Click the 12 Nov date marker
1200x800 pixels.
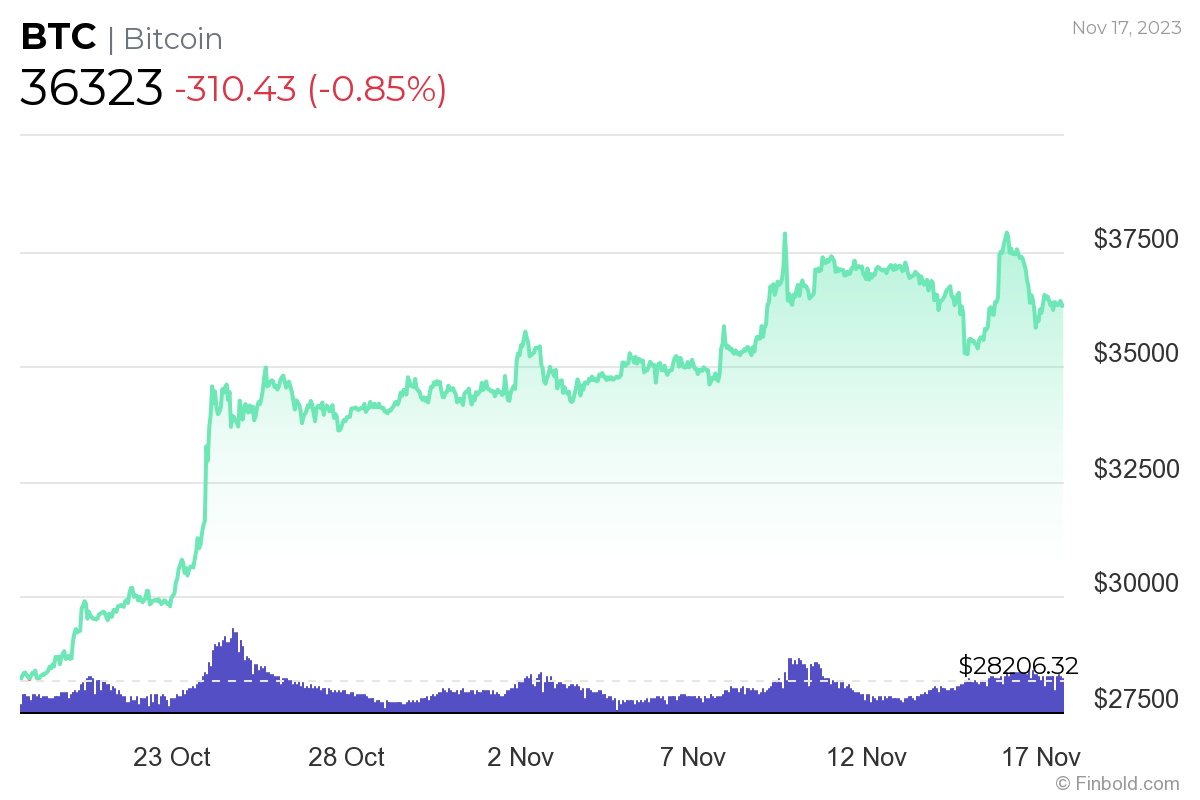pos(867,757)
